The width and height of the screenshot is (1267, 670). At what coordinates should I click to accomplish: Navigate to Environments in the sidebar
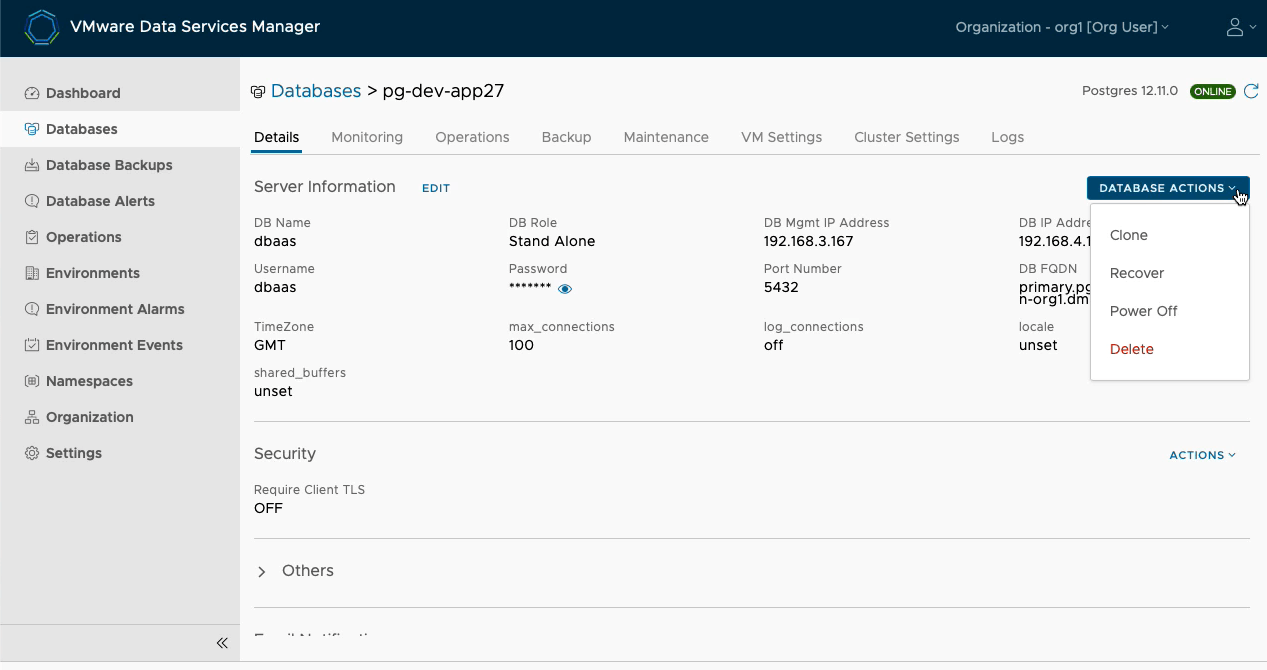(93, 273)
